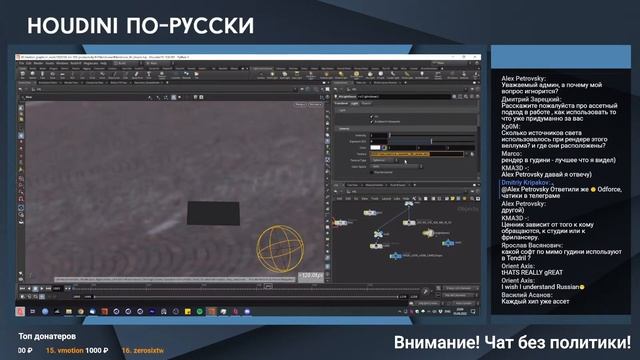This screenshot has height=360, width=640.
Task: Open the color picker icon beside the swatch
Action: [x=384, y=148]
